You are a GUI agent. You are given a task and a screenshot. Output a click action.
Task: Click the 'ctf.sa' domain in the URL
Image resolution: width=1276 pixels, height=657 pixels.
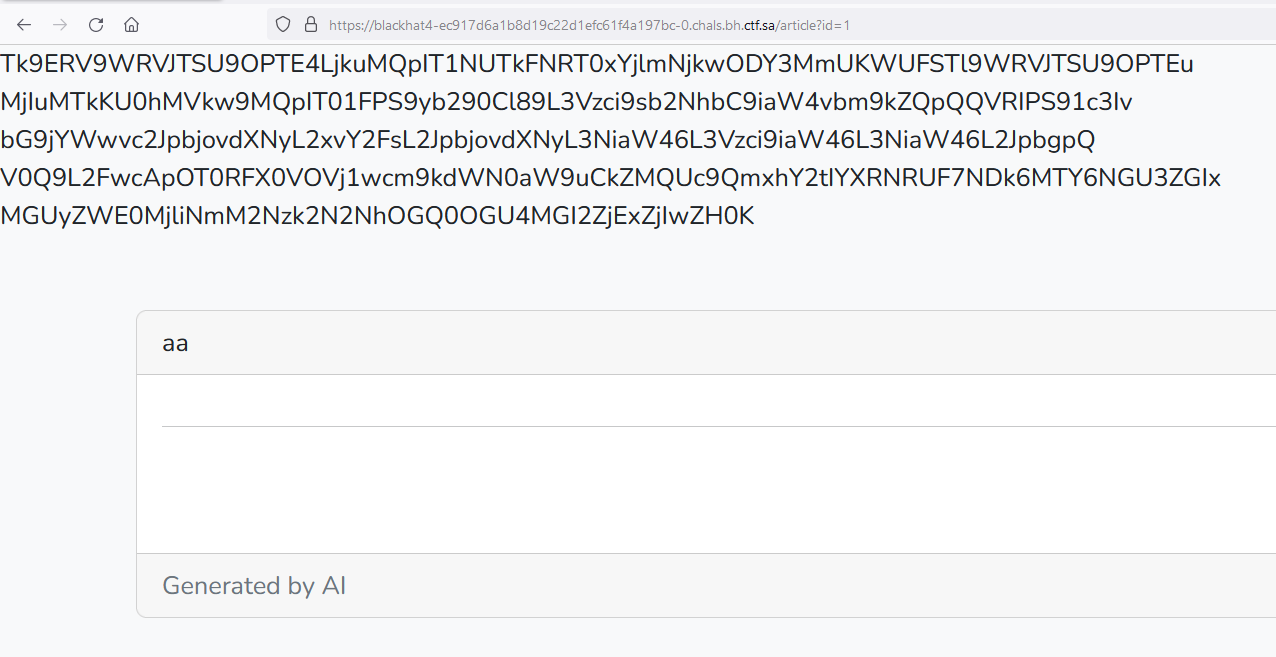pos(759,25)
